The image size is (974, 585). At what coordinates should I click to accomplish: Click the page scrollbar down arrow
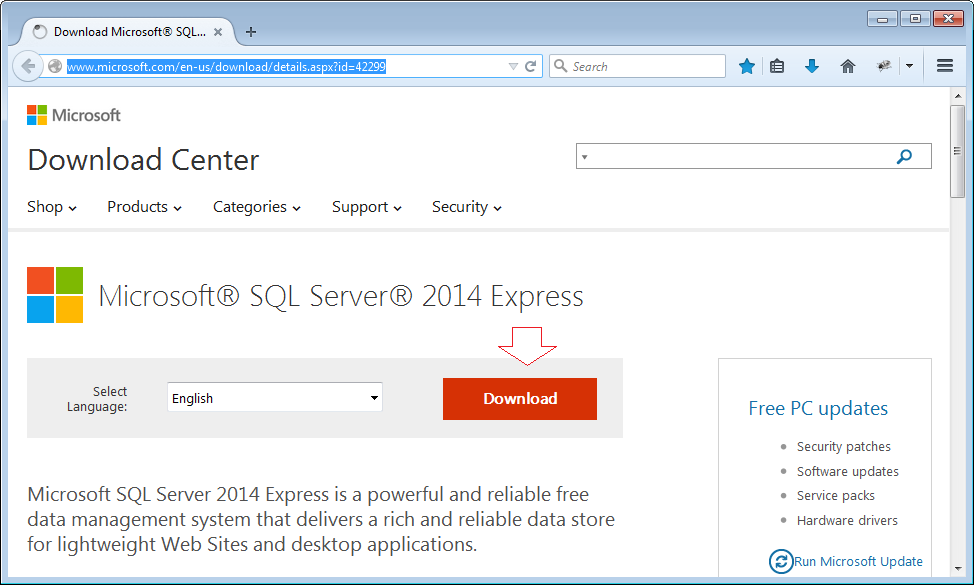pos(957,568)
